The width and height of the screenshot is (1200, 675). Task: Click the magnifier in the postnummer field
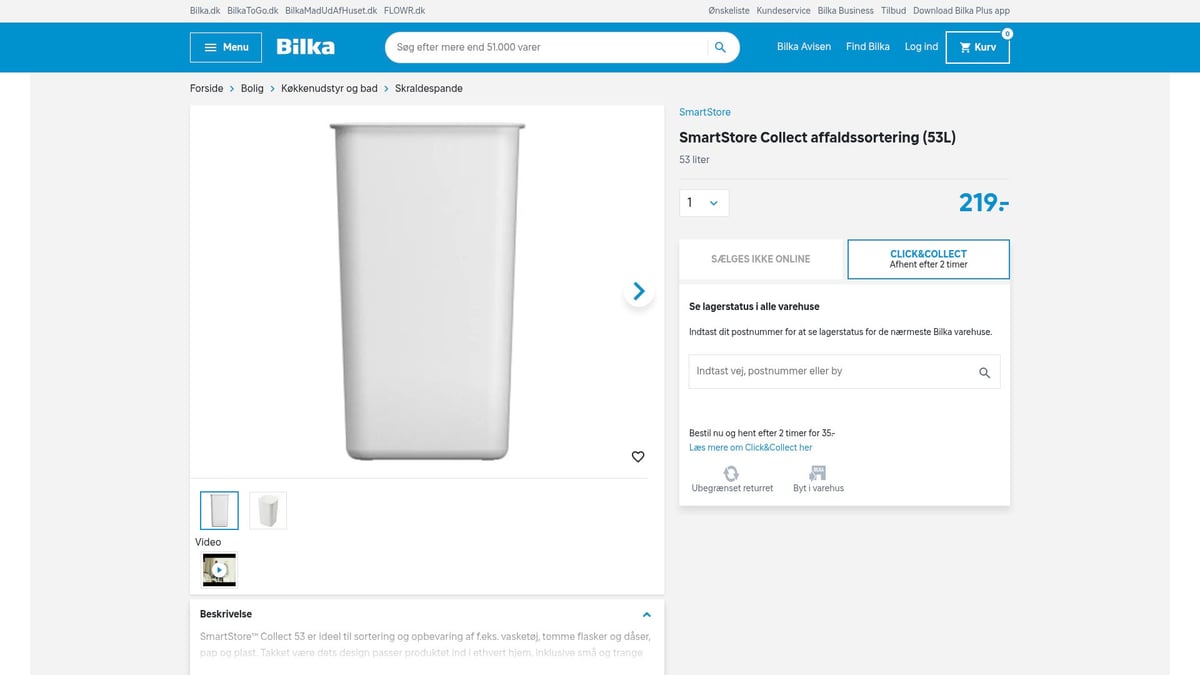pos(984,371)
